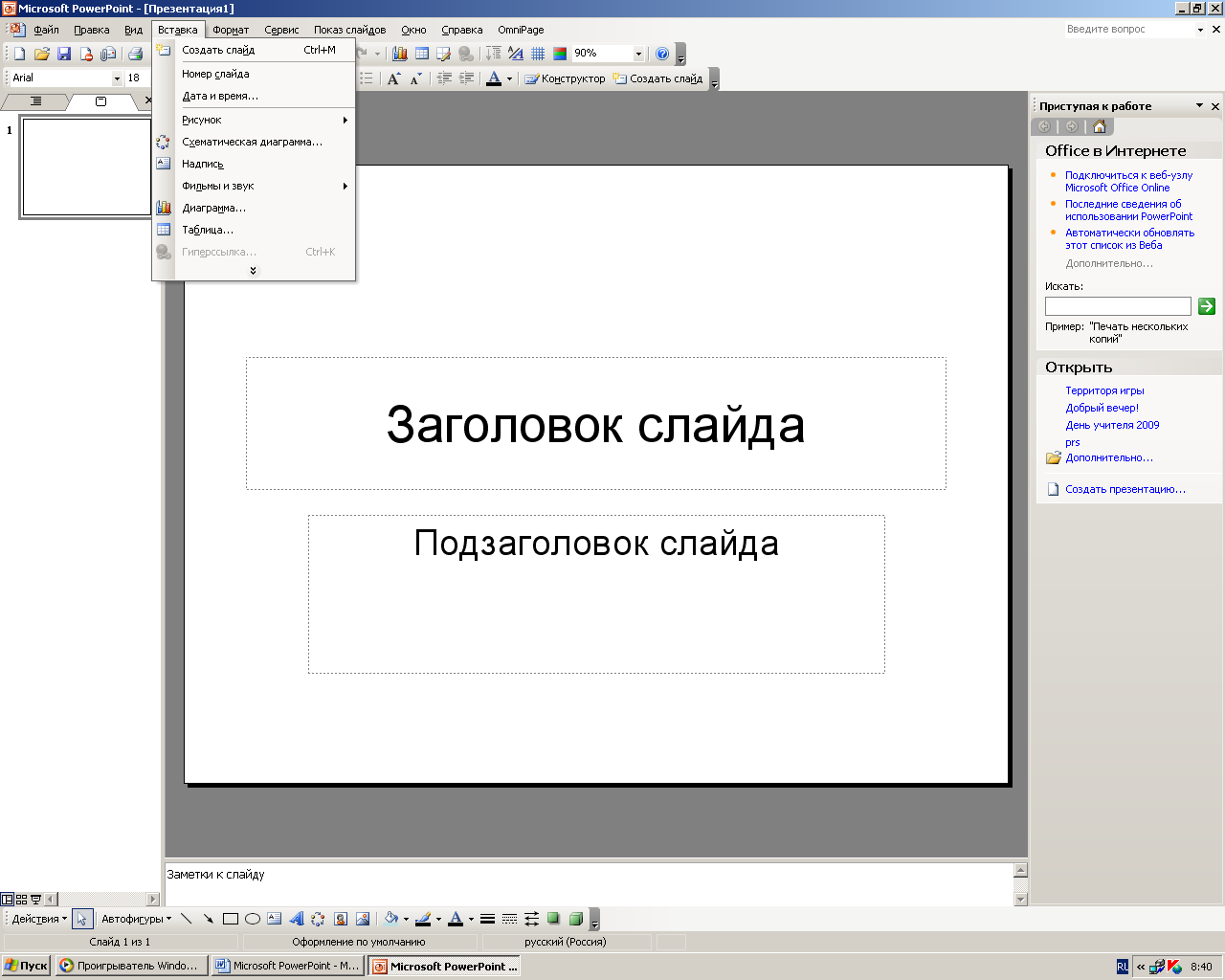
Task: Click the Color/Grayscale toolbar icon
Action: 560,54
